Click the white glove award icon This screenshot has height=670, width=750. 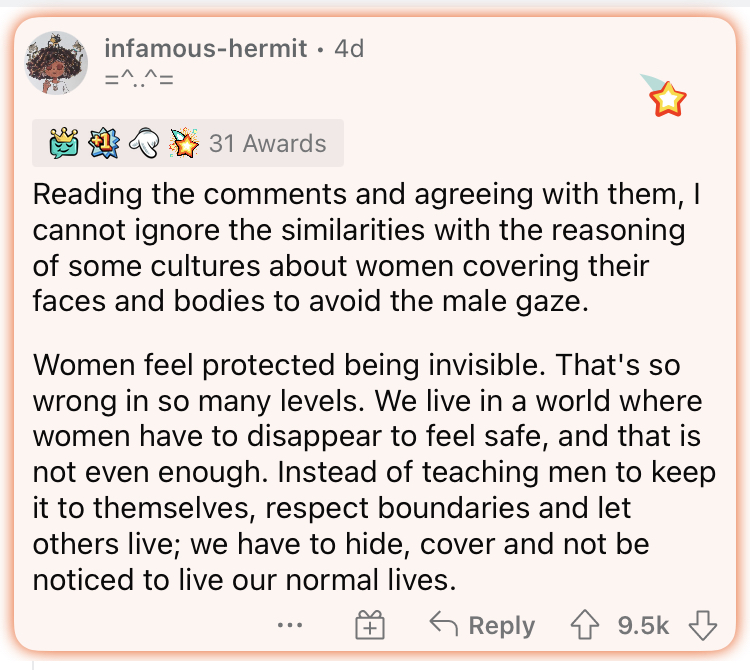(x=144, y=143)
